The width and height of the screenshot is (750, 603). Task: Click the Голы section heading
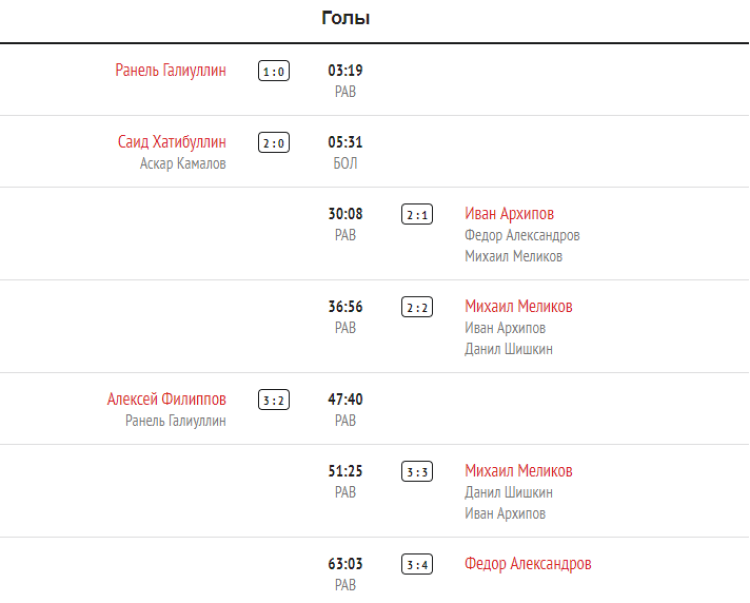click(346, 18)
